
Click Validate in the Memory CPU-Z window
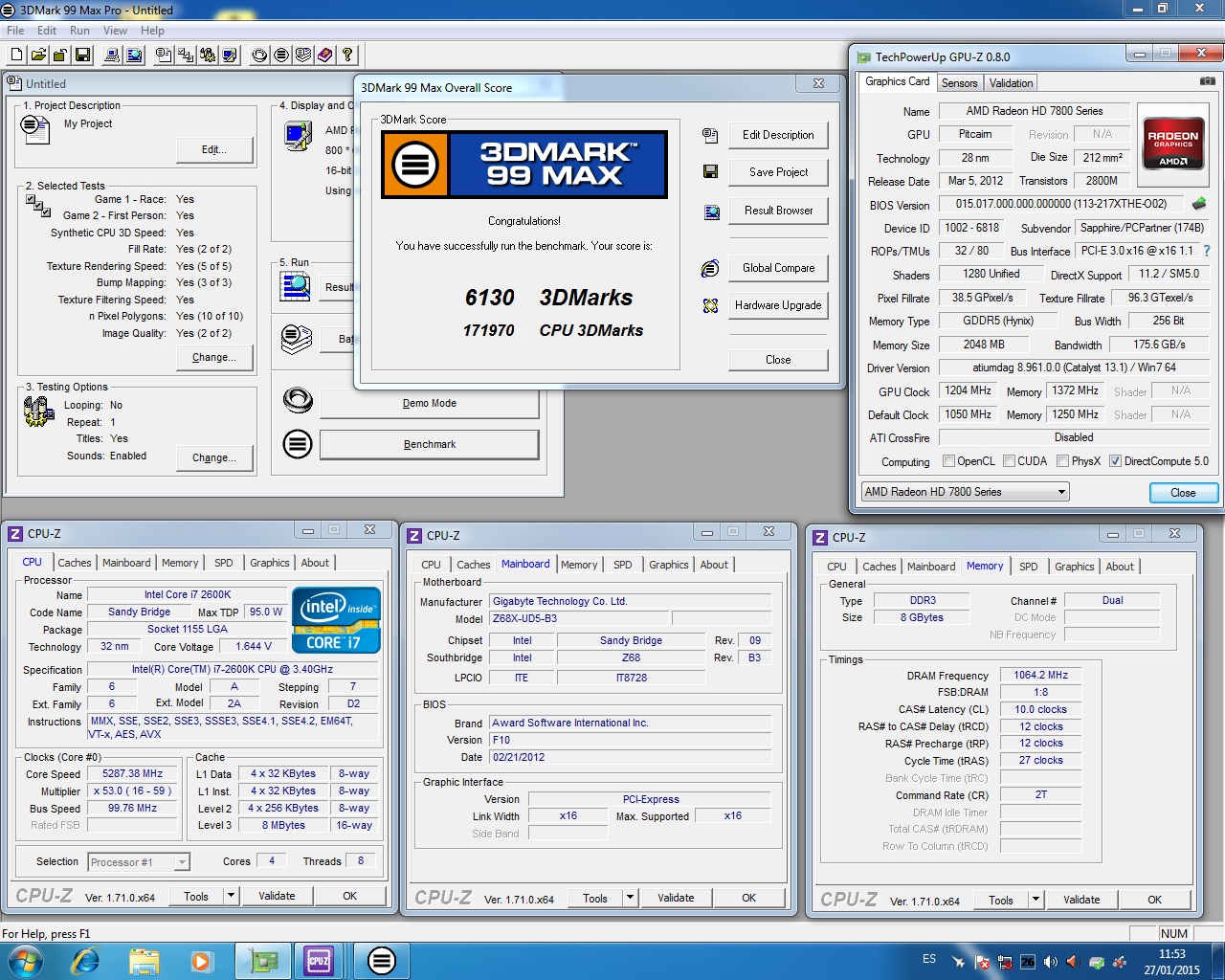coord(1081,900)
